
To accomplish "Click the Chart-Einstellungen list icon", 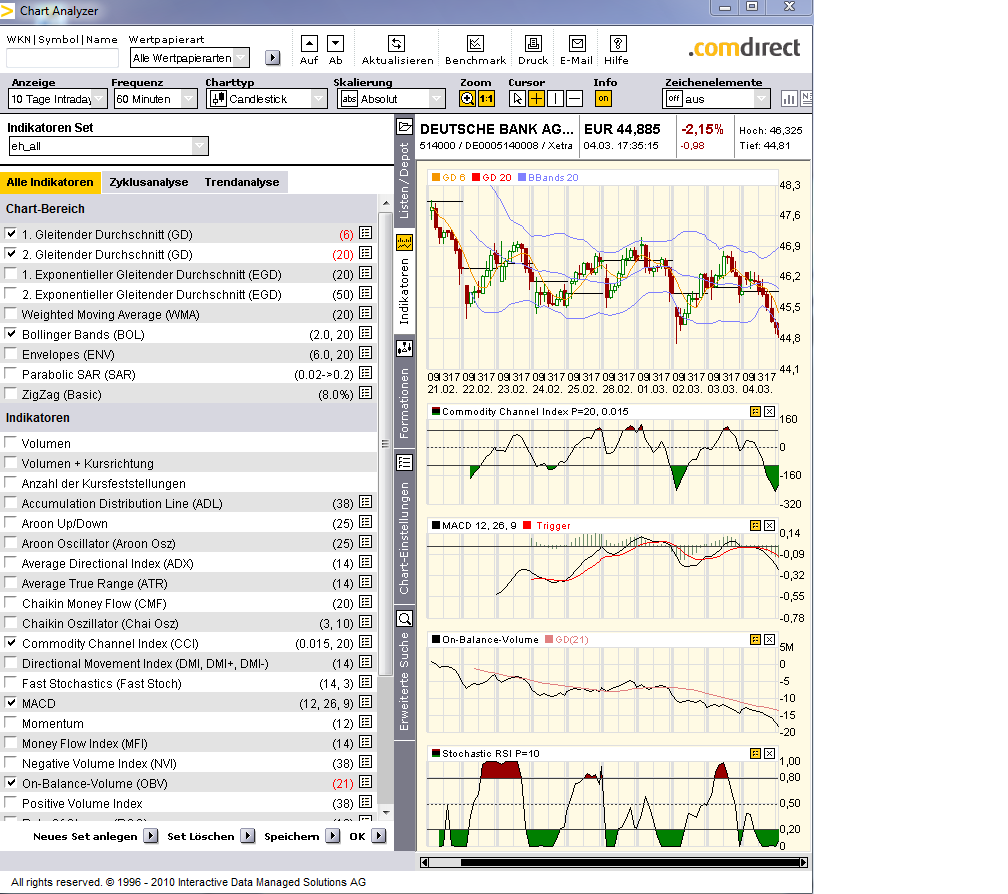I will click(x=404, y=463).
